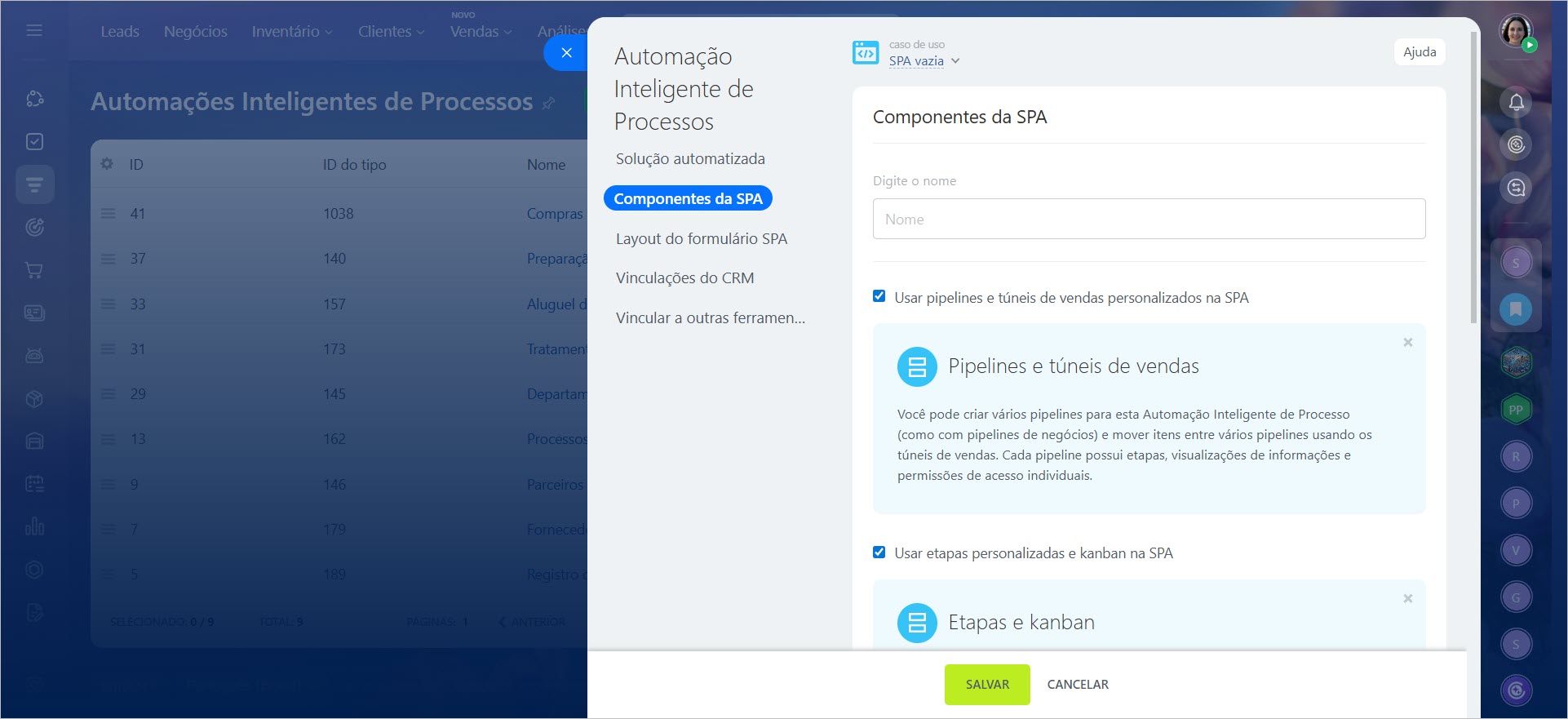Uncheck use custom pipelines and tunnels checkbox
This screenshot has width=1568, height=719.
[879, 296]
